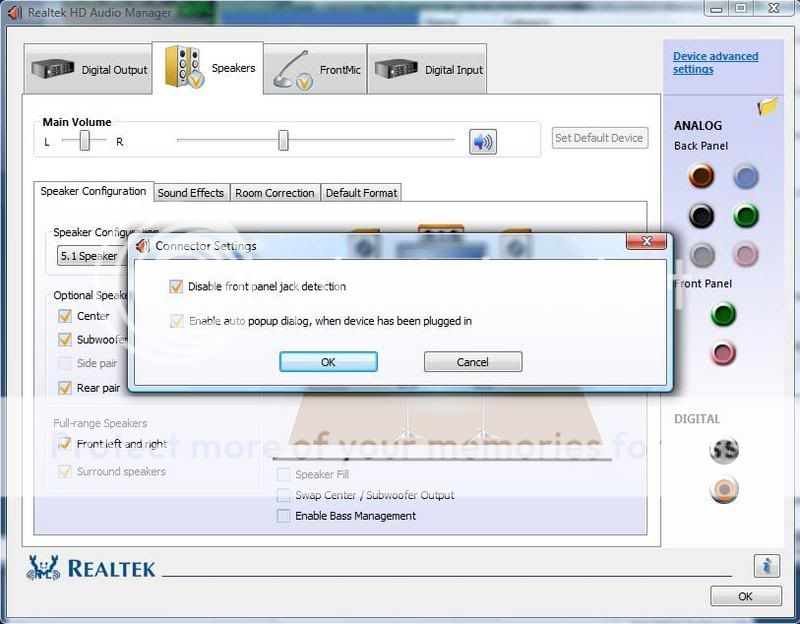Uncheck the Center speaker checkbox
The height and width of the screenshot is (624, 800).
point(65,316)
